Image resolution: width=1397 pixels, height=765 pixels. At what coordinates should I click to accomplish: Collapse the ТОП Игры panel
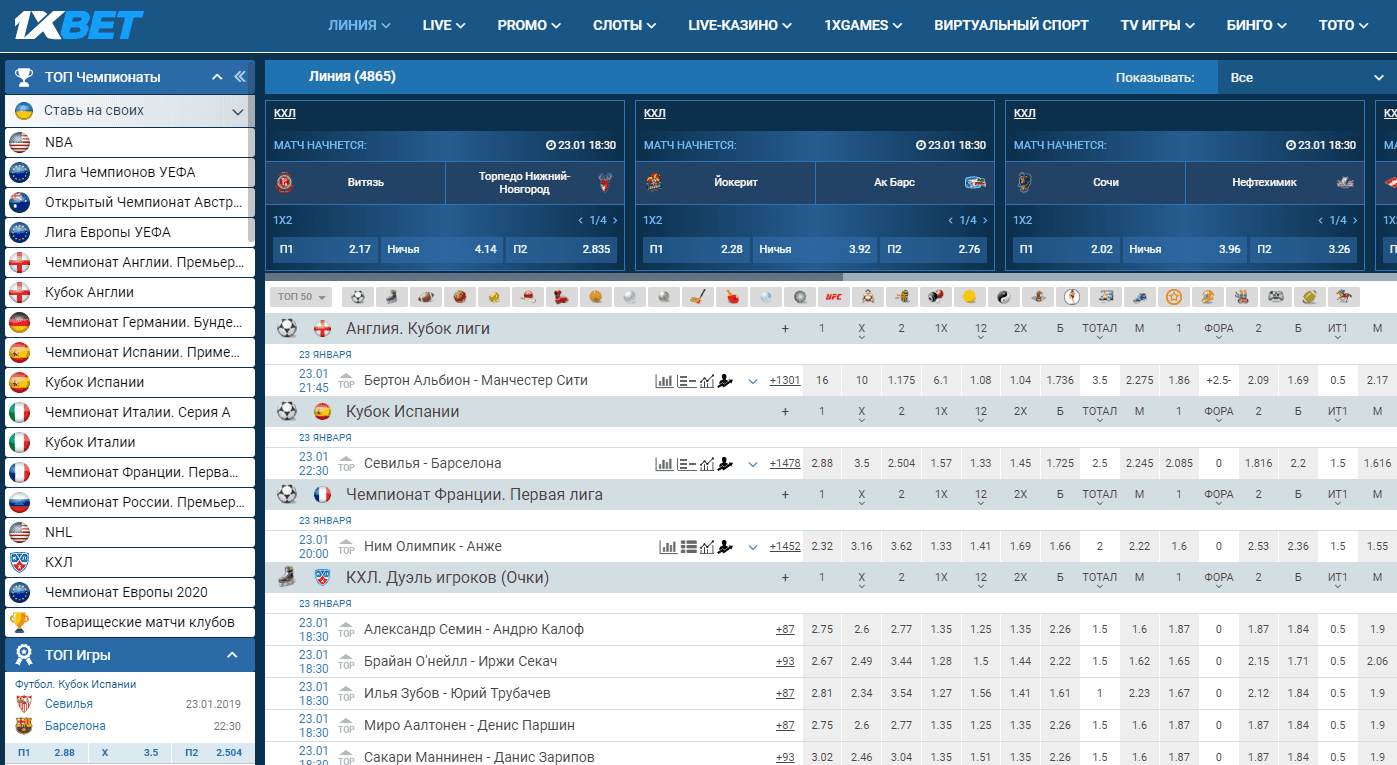tap(232, 655)
